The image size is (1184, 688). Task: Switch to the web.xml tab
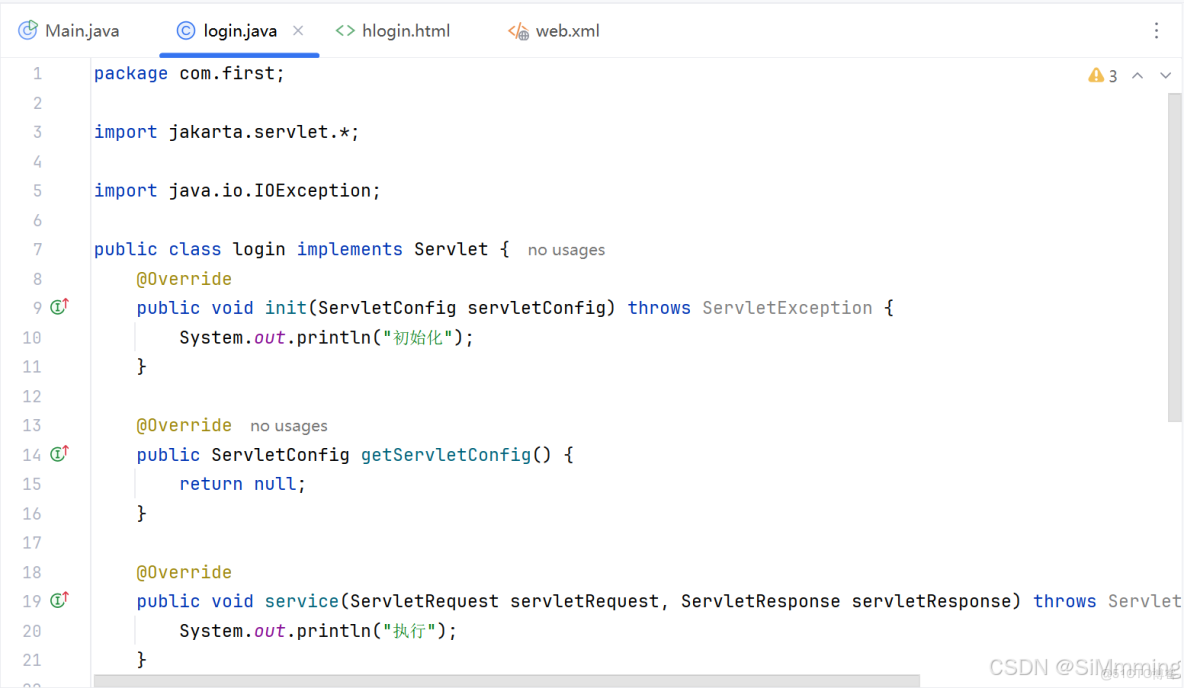[x=566, y=30]
